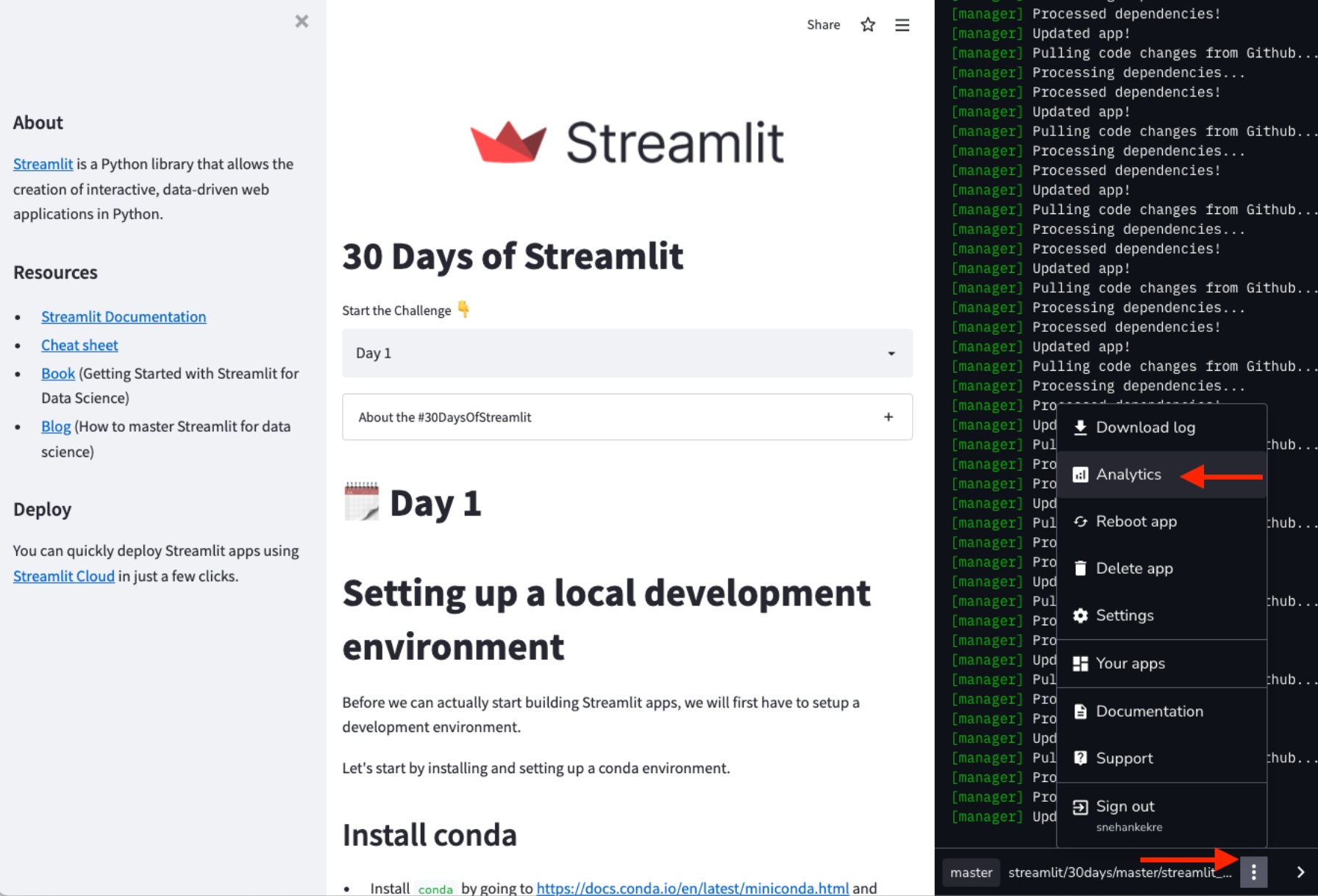Click the three-dot menu button
The height and width of the screenshot is (896, 1318).
[x=1253, y=872]
